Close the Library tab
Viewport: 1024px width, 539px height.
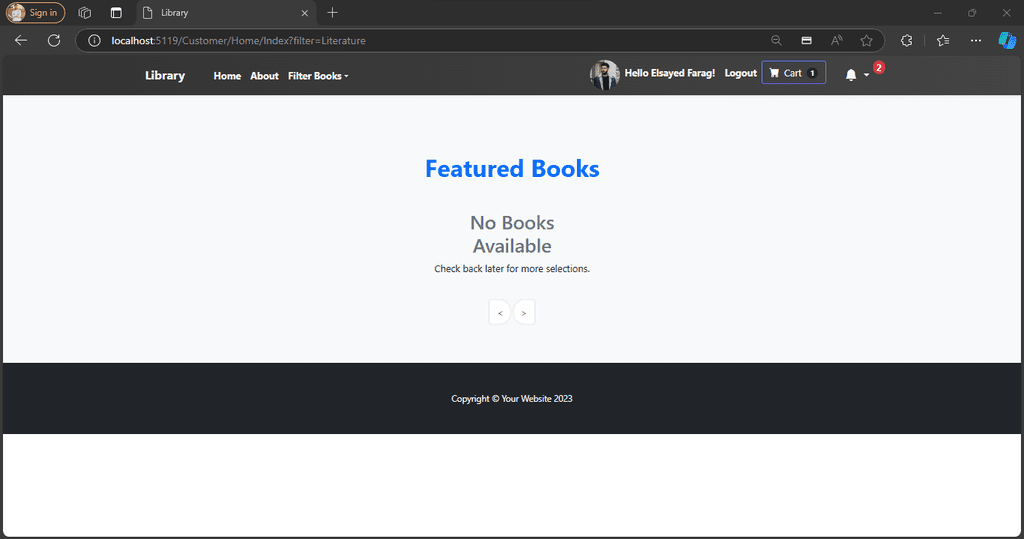click(304, 13)
